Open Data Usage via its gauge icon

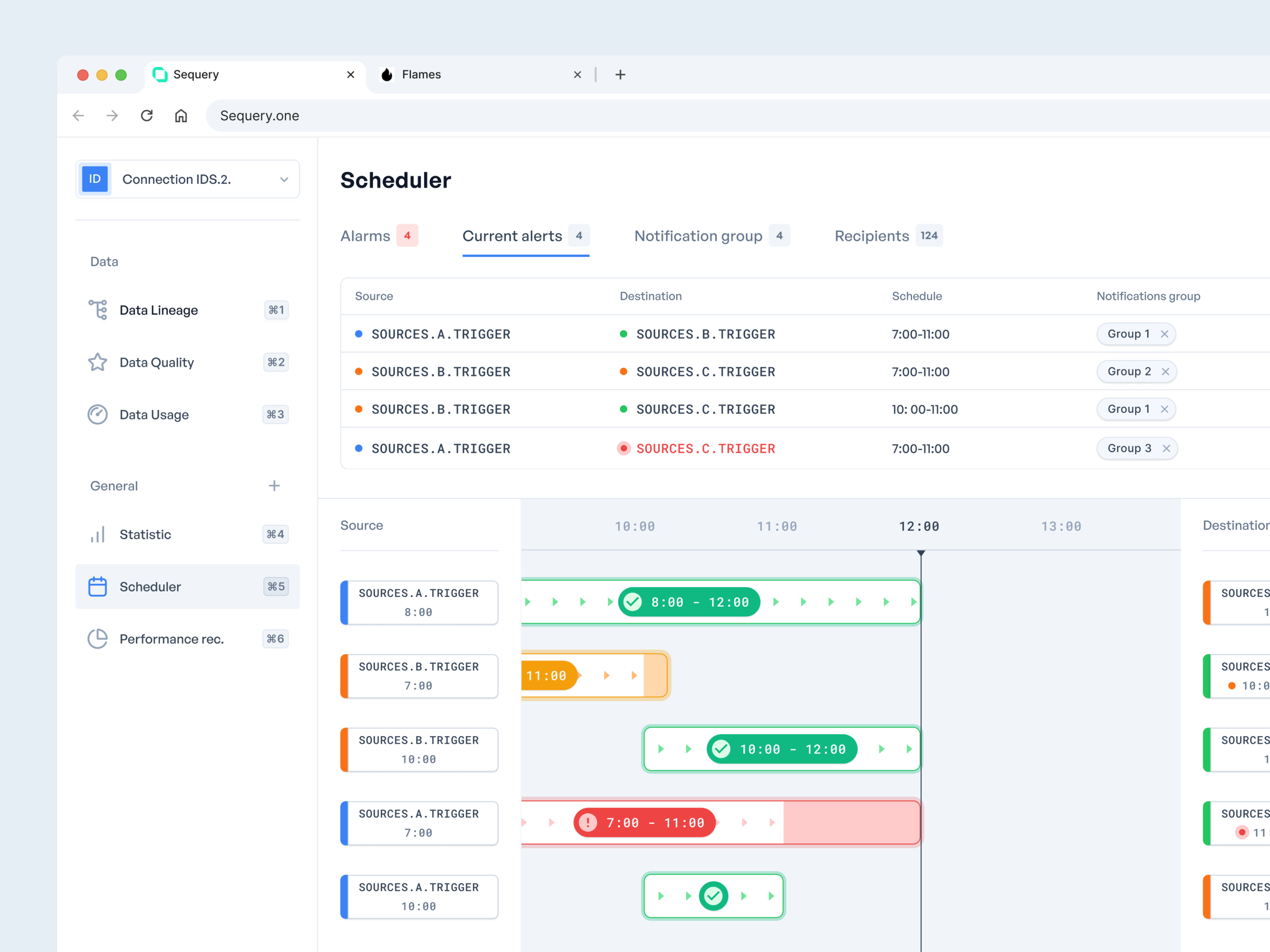(x=98, y=414)
